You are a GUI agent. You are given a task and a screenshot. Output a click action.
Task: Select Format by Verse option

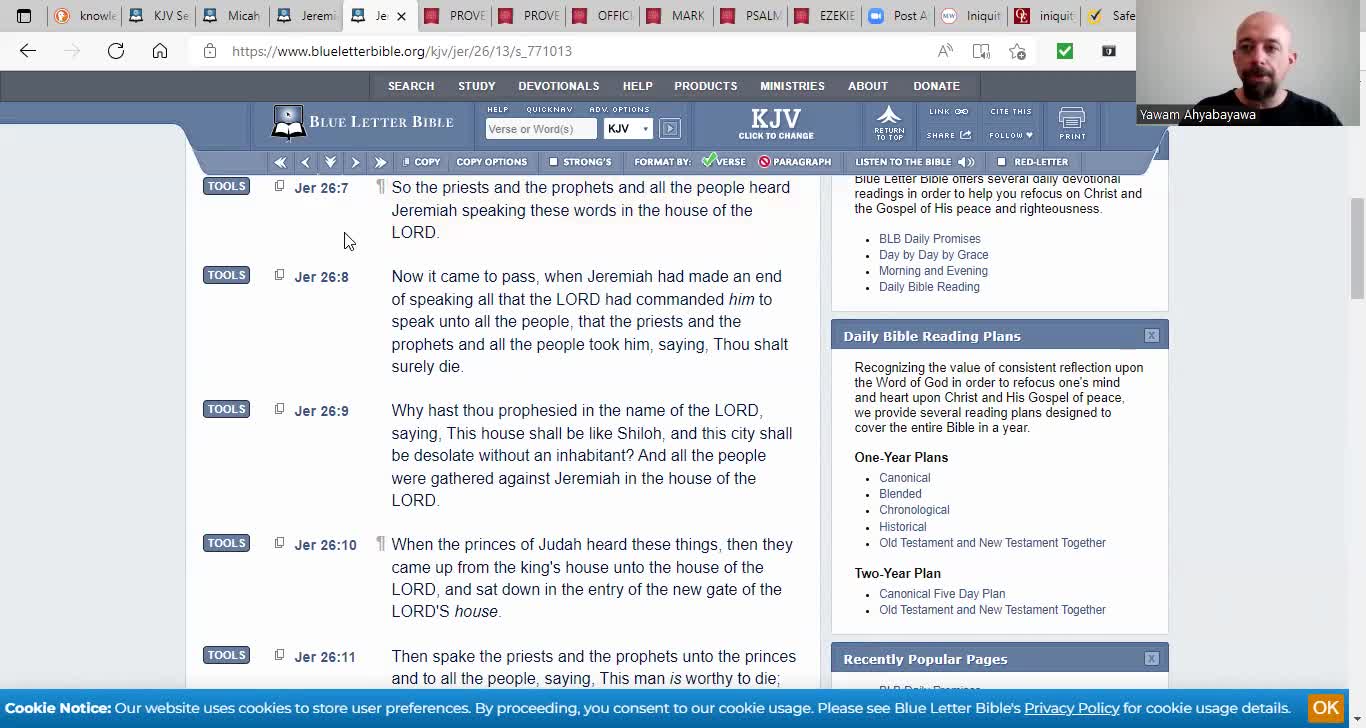[x=723, y=162]
